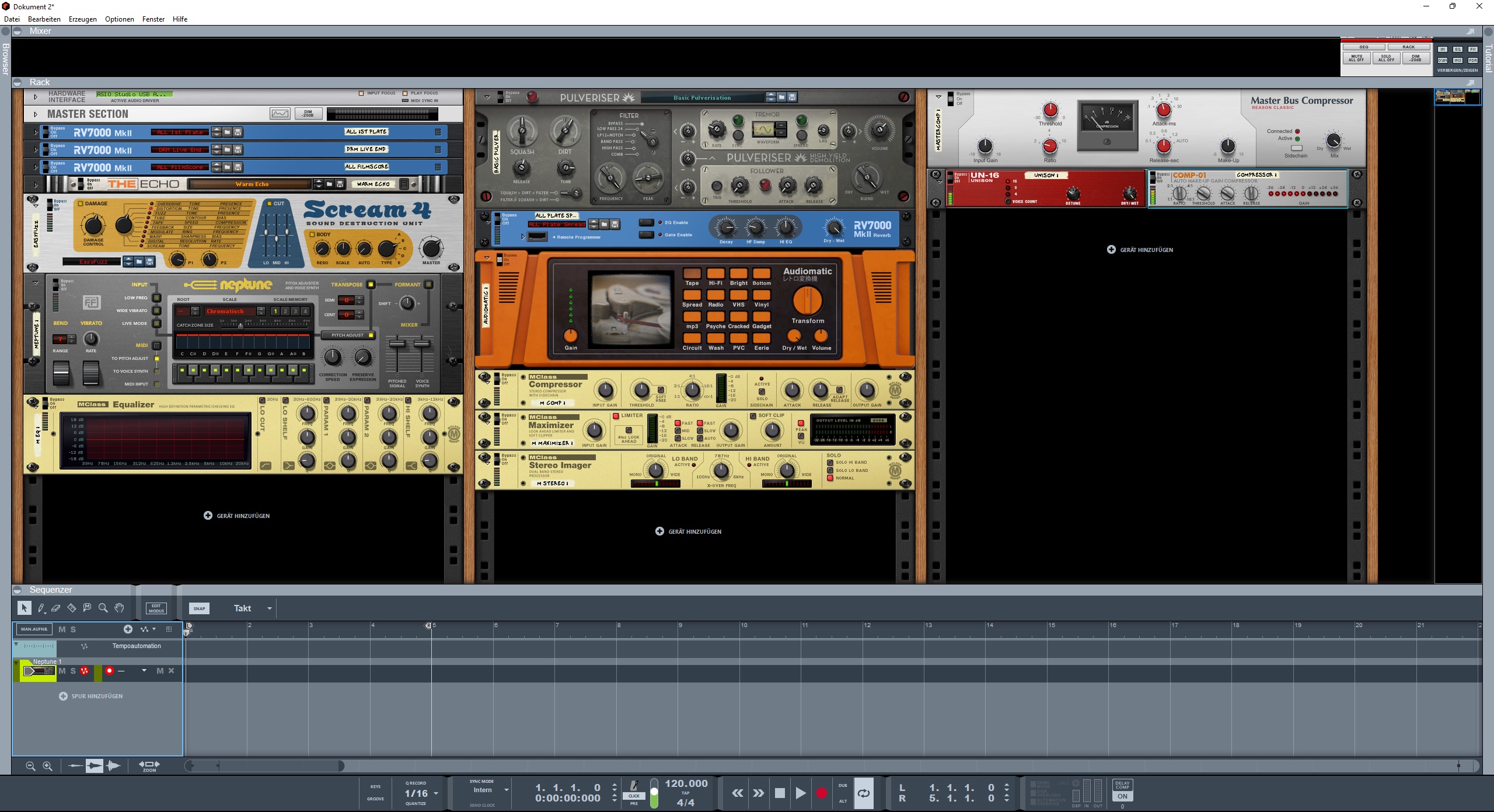This screenshot has width=1494, height=812.
Task: Toggle the SOFT CLIP switch on MClass Maximizer
Action: 753,416
